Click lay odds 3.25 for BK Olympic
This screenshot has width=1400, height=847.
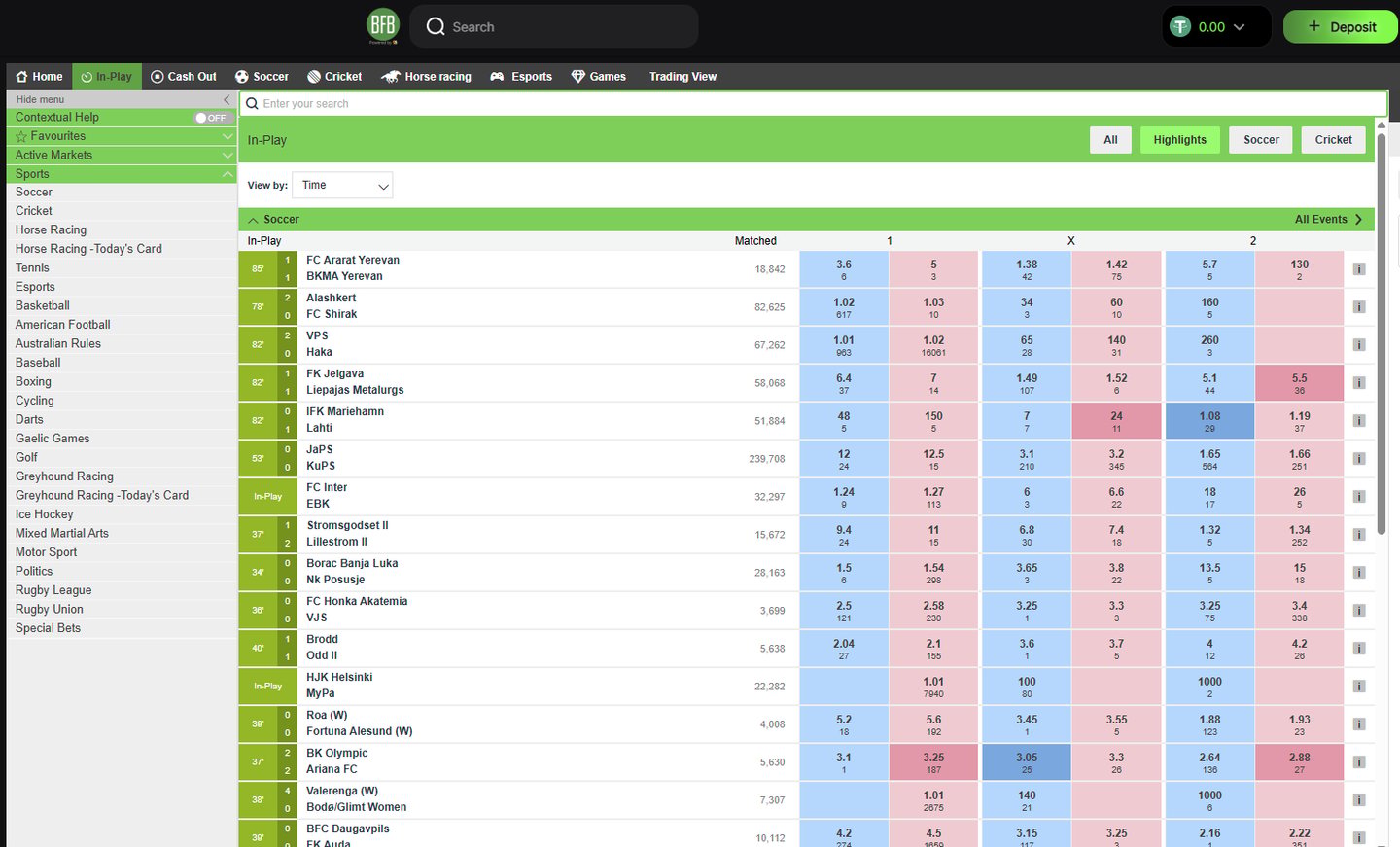[933, 762]
